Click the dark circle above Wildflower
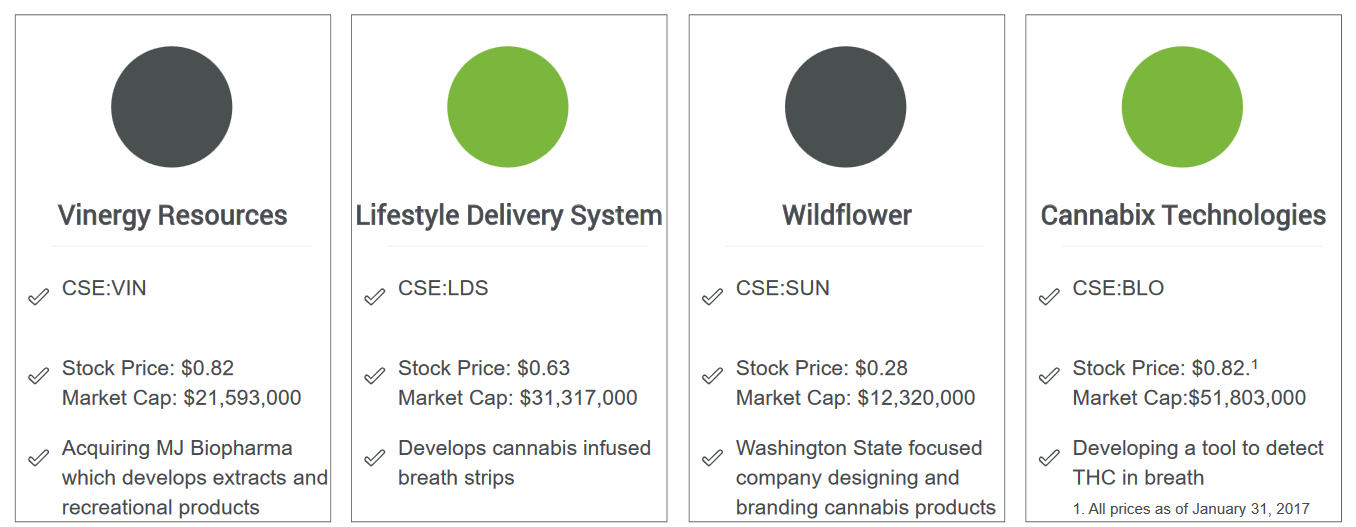 coord(845,107)
